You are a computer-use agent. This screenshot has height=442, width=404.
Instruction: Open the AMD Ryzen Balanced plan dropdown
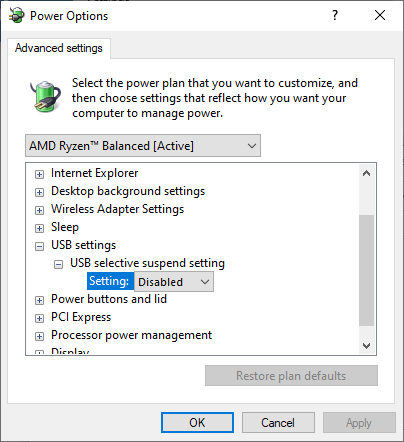coord(143,146)
